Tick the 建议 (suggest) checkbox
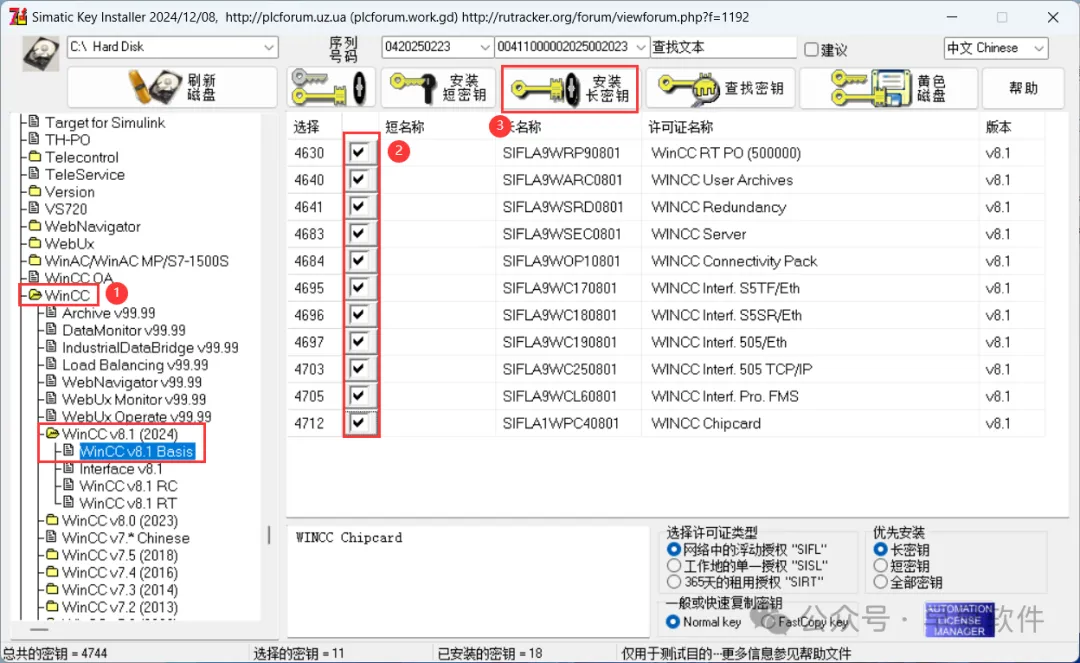The height and width of the screenshot is (663, 1080). 811,49
